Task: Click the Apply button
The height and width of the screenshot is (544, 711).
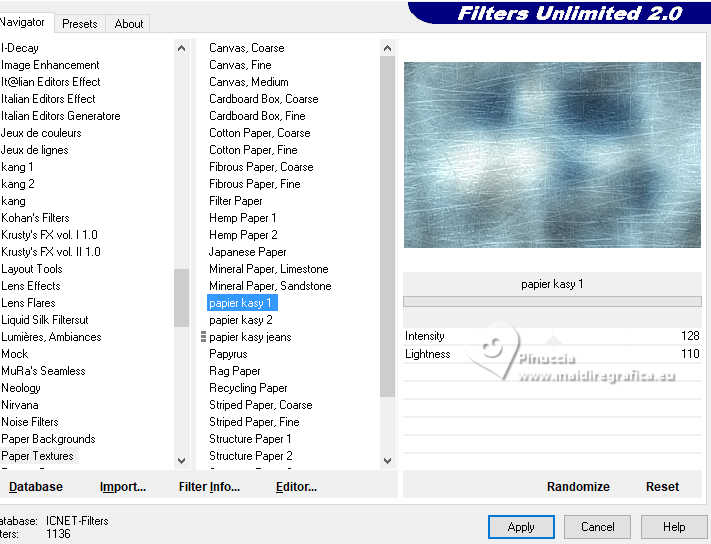Action: point(521,527)
